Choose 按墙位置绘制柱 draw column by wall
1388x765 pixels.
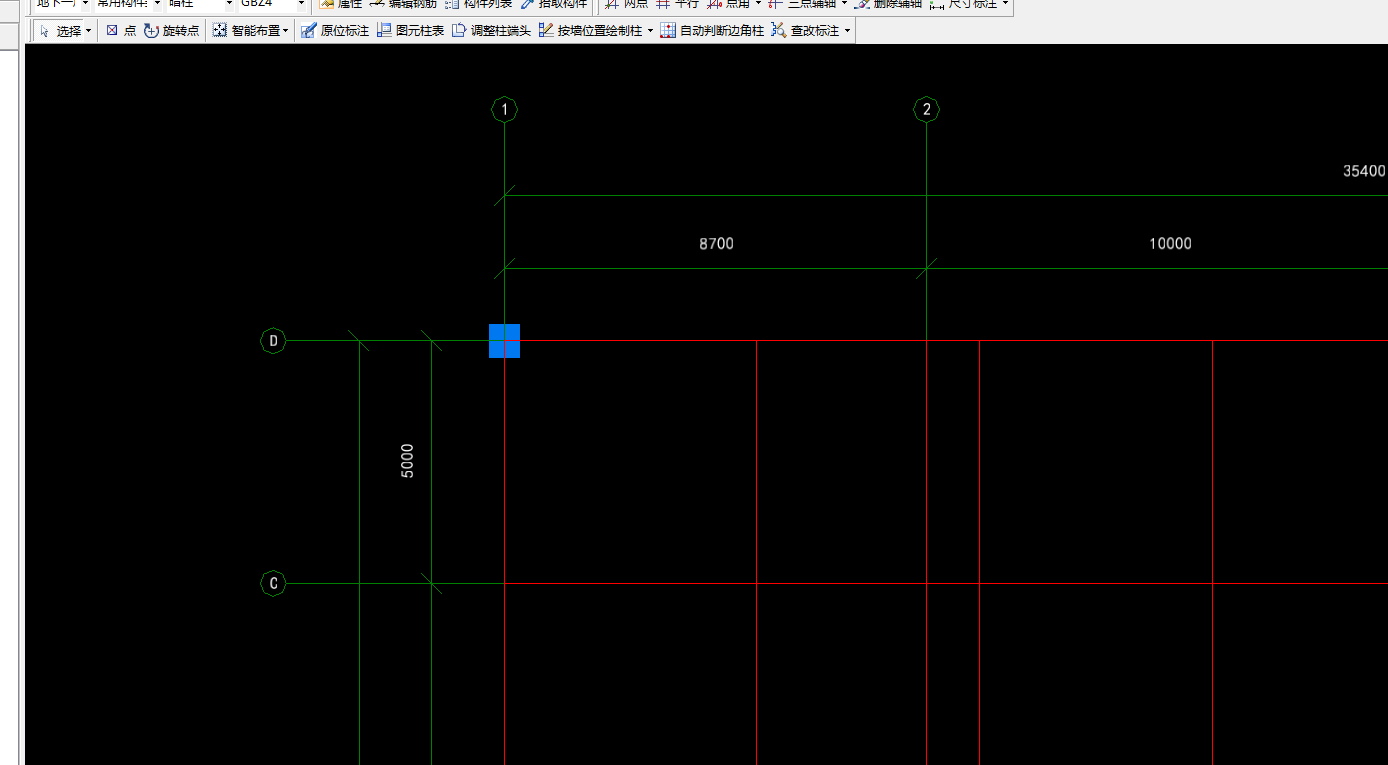coord(590,31)
